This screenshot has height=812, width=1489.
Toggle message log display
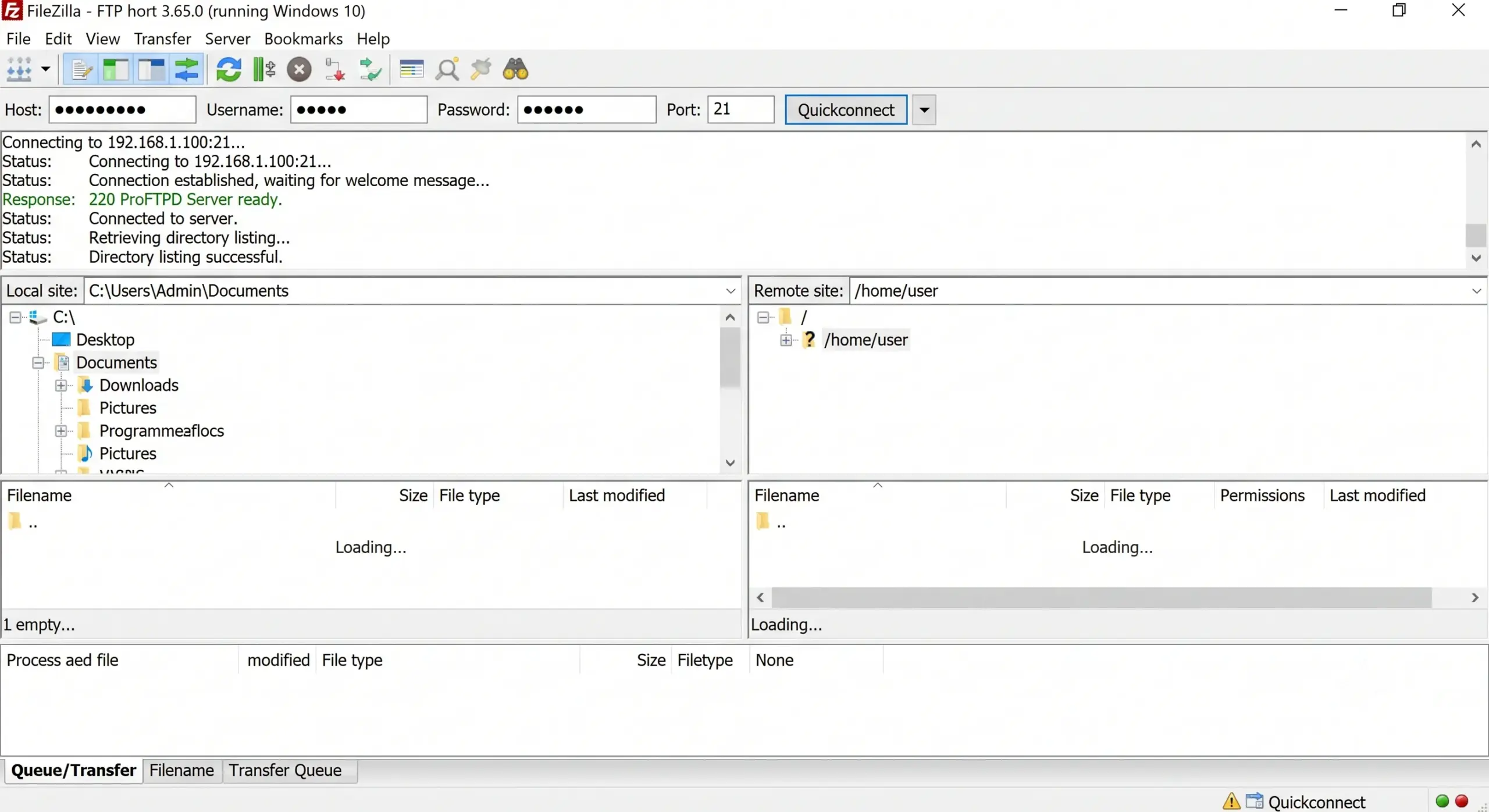click(81, 70)
